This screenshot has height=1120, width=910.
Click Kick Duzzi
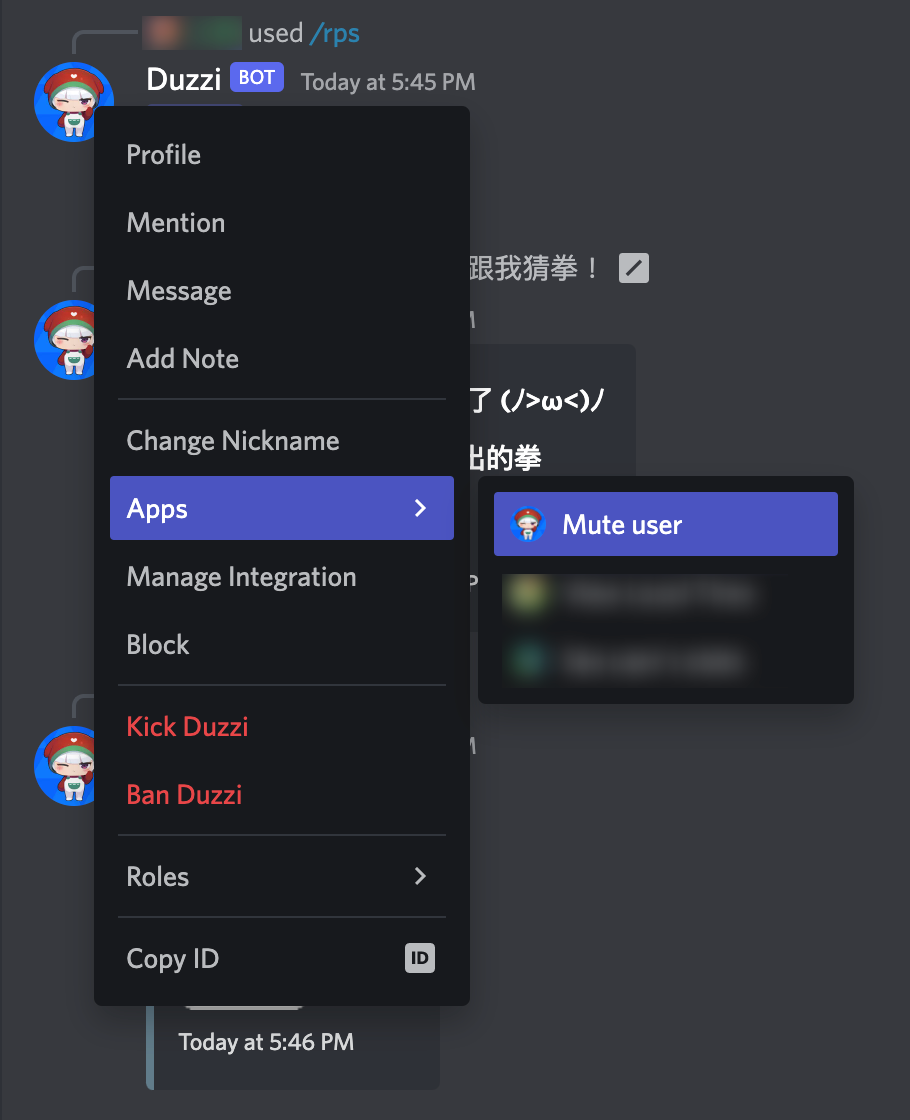click(282, 726)
